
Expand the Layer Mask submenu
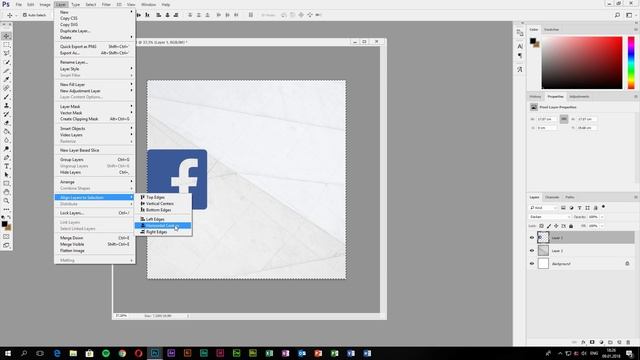(94, 106)
